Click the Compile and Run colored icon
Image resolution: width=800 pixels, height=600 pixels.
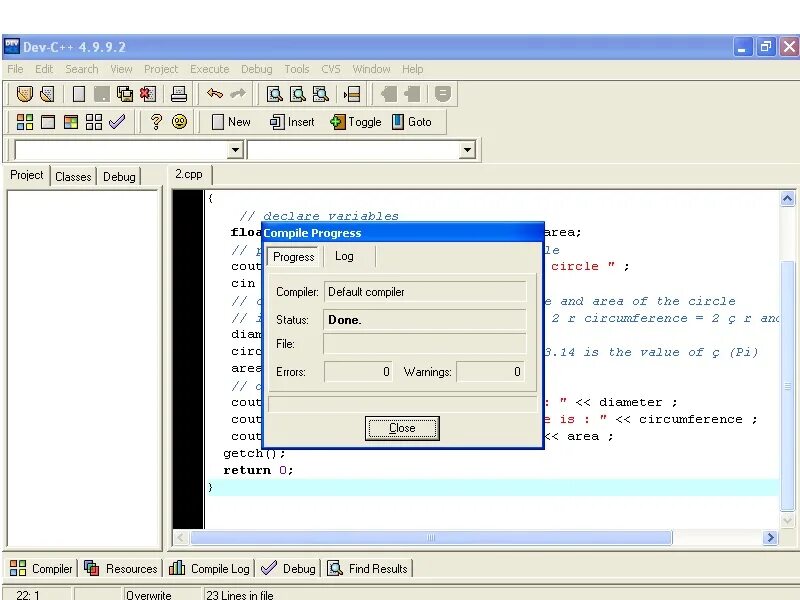71,122
